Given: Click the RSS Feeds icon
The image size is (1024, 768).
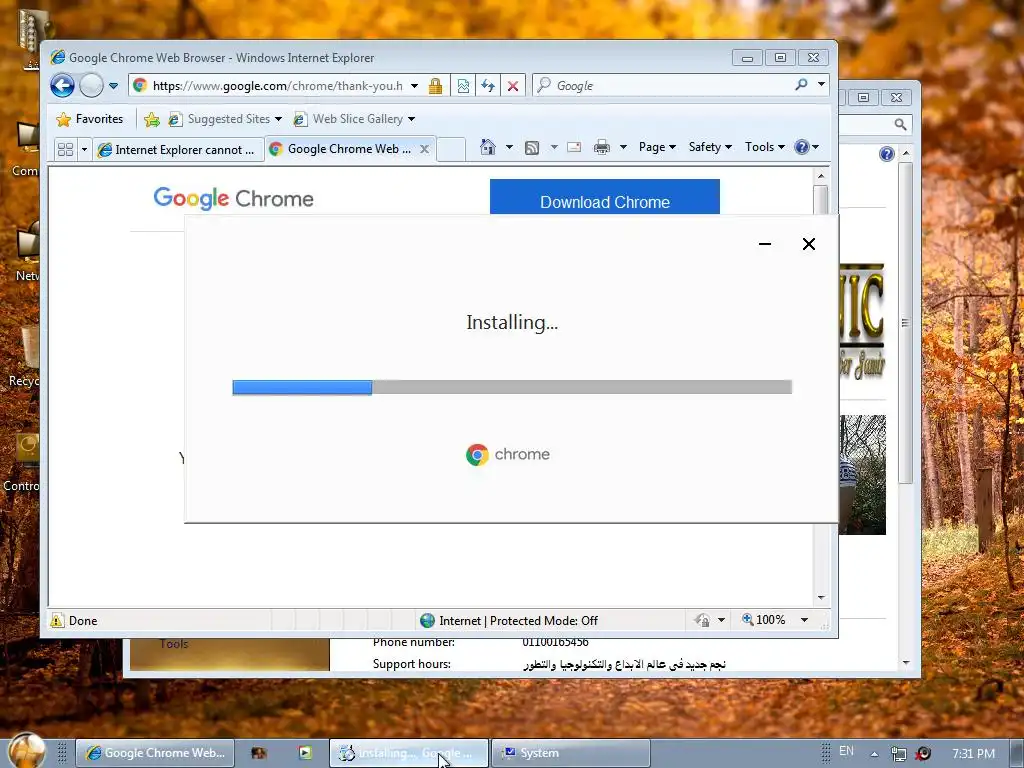Looking at the screenshot, I should pos(532,148).
